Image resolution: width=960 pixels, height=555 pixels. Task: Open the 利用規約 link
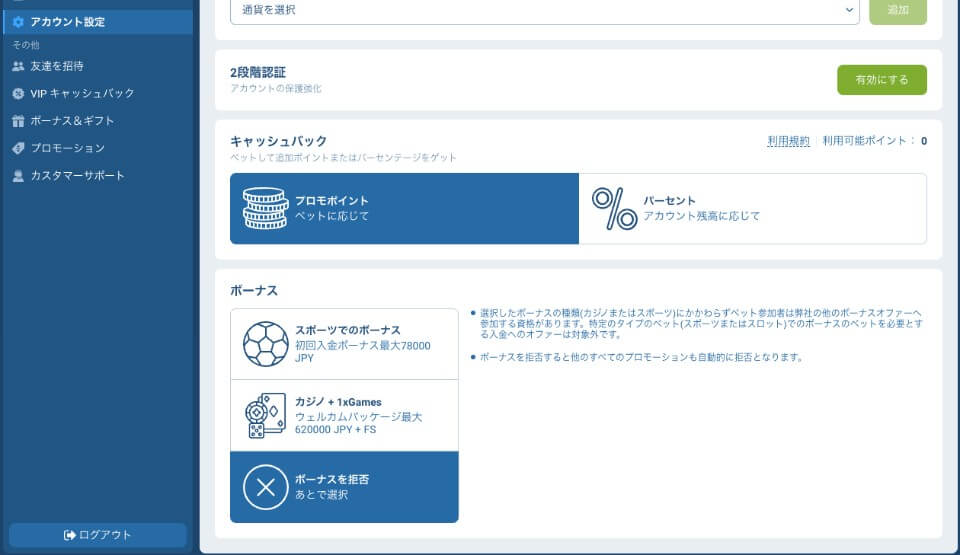point(789,141)
